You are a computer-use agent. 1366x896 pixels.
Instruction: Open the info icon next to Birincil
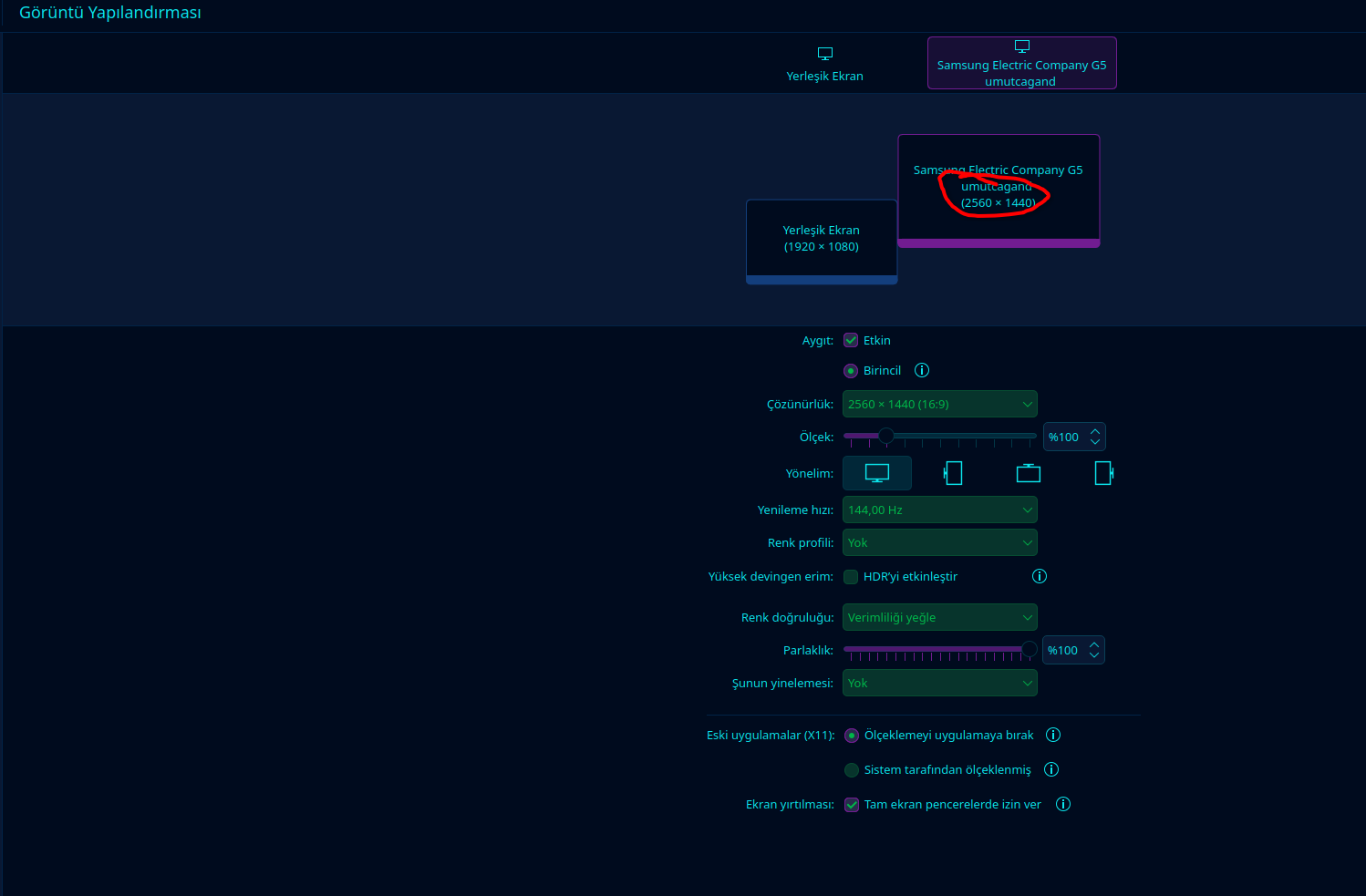click(x=922, y=370)
